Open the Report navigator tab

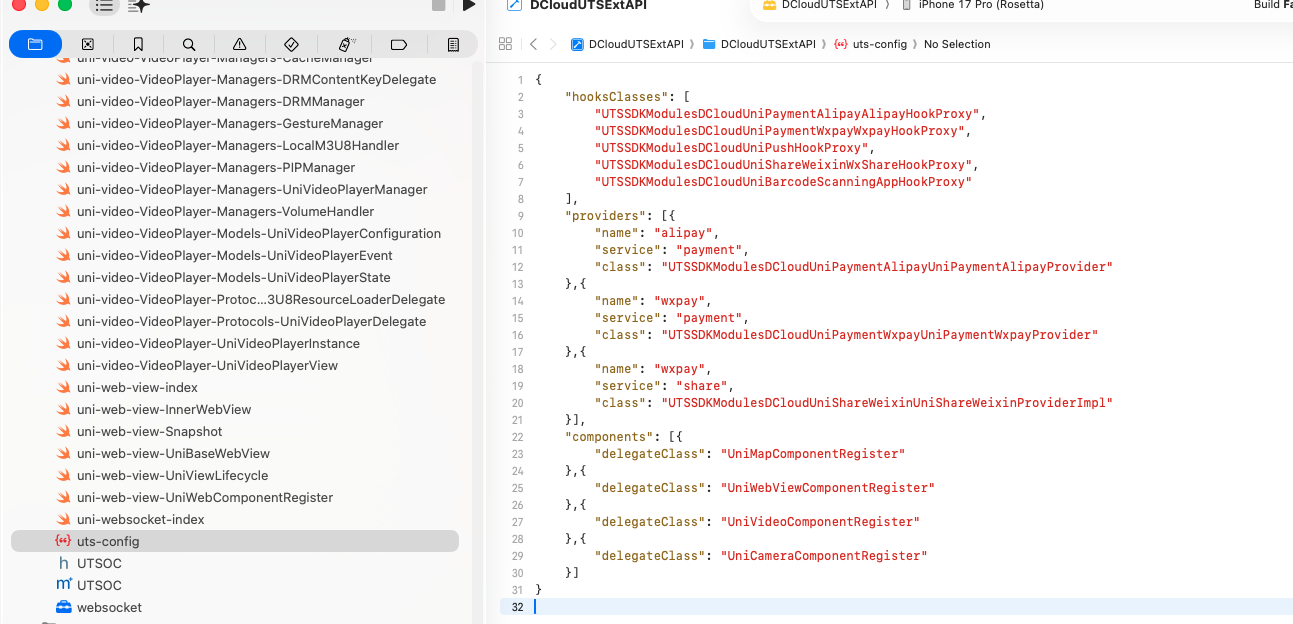click(453, 44)
